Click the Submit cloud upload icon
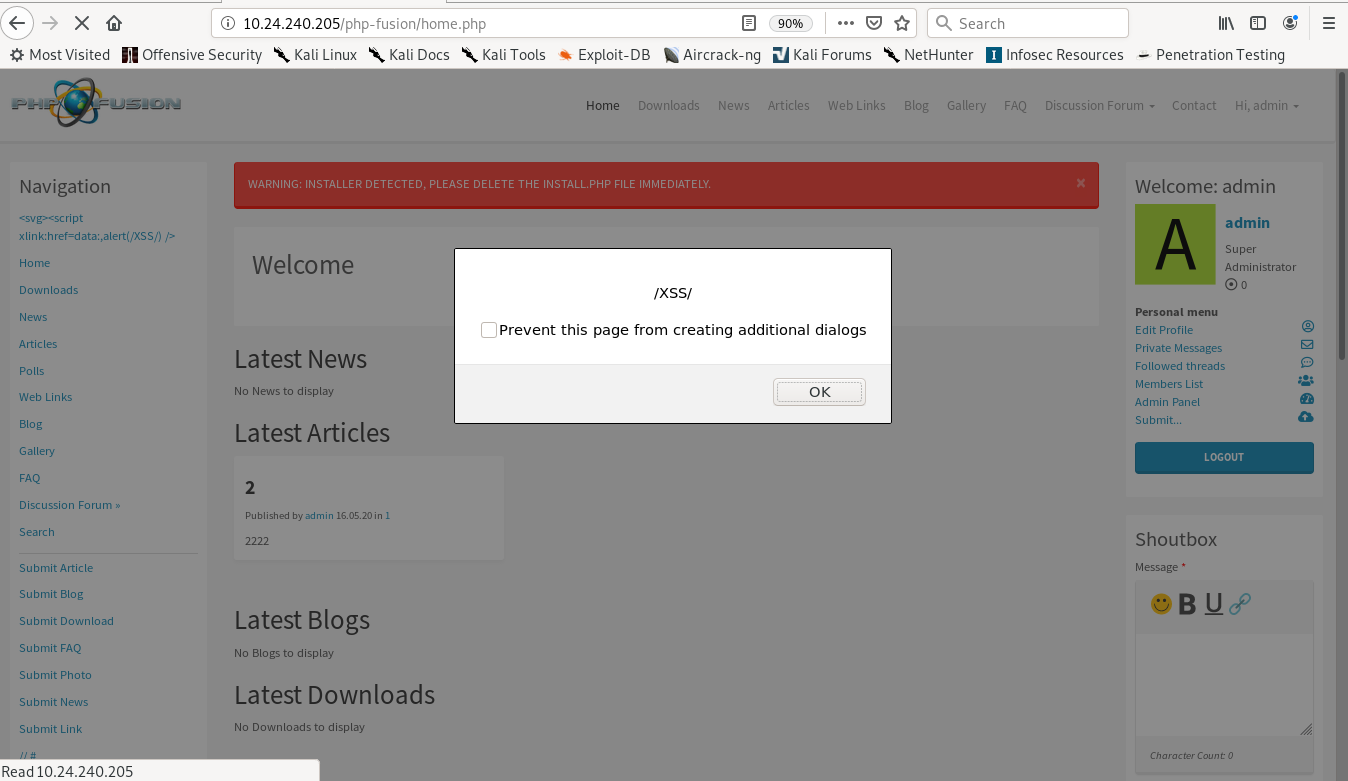This screenshot has width=1348, height=781. tap(1306, 417)
